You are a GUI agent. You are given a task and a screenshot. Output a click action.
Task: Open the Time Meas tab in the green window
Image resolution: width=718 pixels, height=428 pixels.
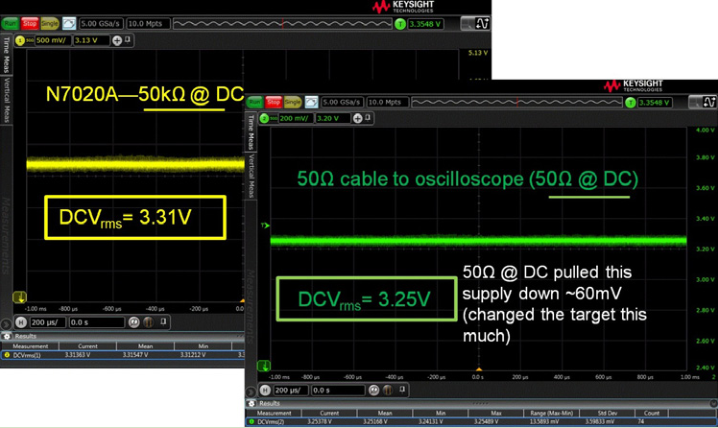[250, 133]
